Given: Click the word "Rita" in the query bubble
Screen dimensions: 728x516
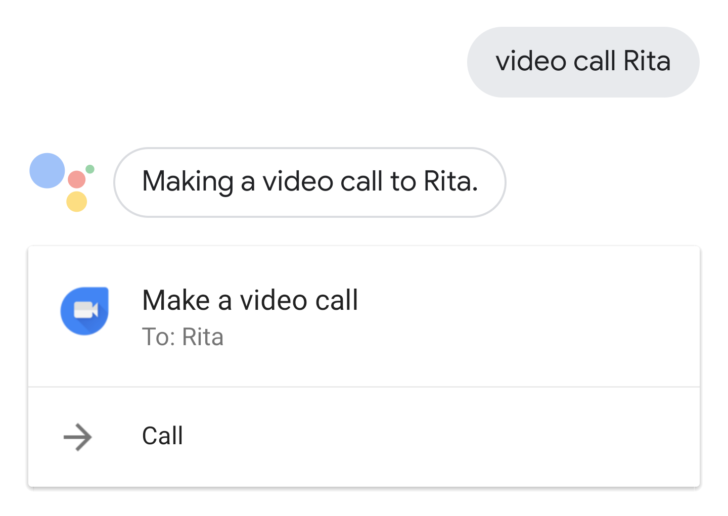Looking at the screenshot, I should [x=647, y=61].
